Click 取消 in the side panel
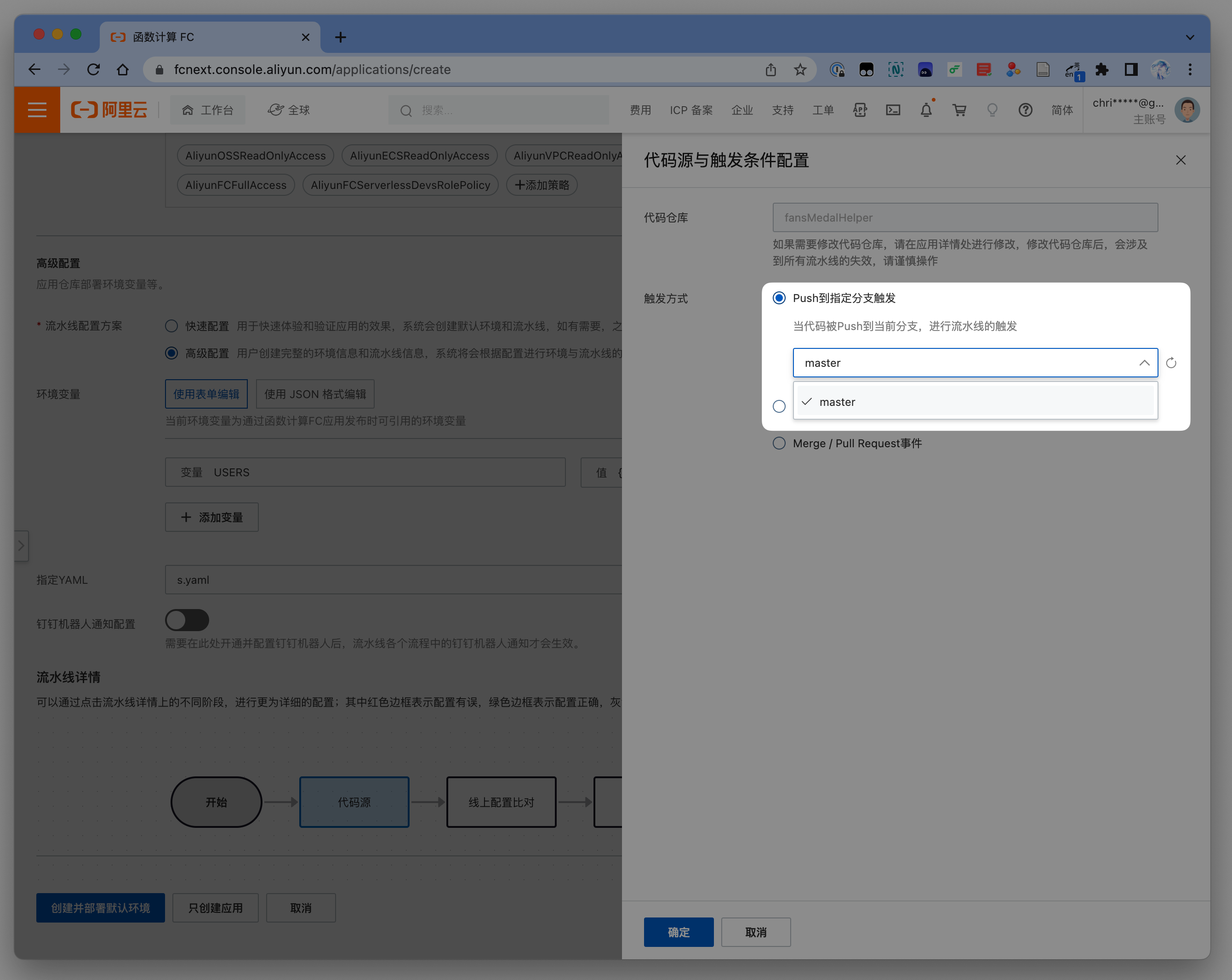The width and height of the screenshot is (1232, 980). [x=755, y=933]
